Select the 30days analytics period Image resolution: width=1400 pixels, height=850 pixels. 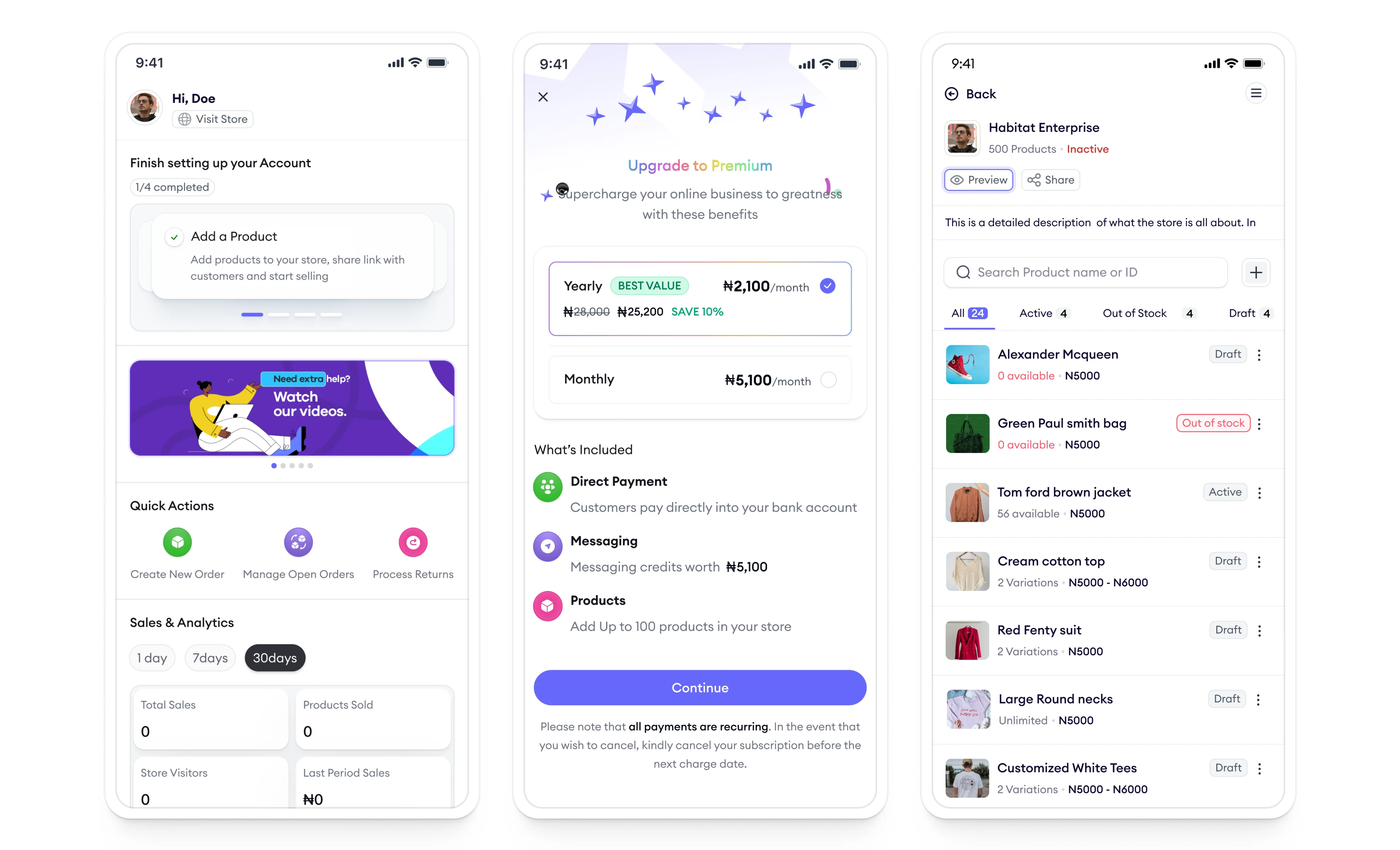276,658
